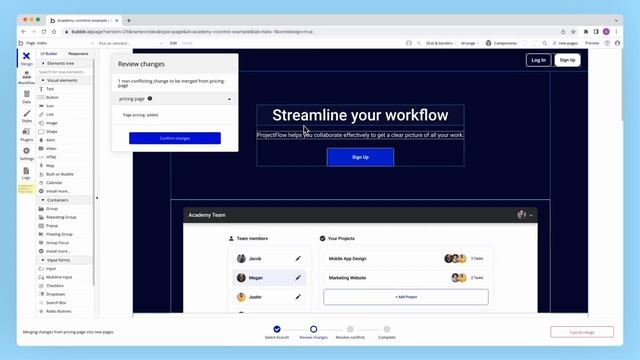640x360 pixels.
Task: Switch to the UI Builder tab
Action: [49, 53]
